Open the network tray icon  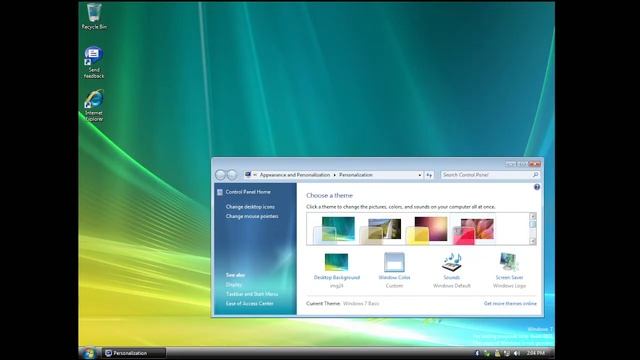pos(507,353)
